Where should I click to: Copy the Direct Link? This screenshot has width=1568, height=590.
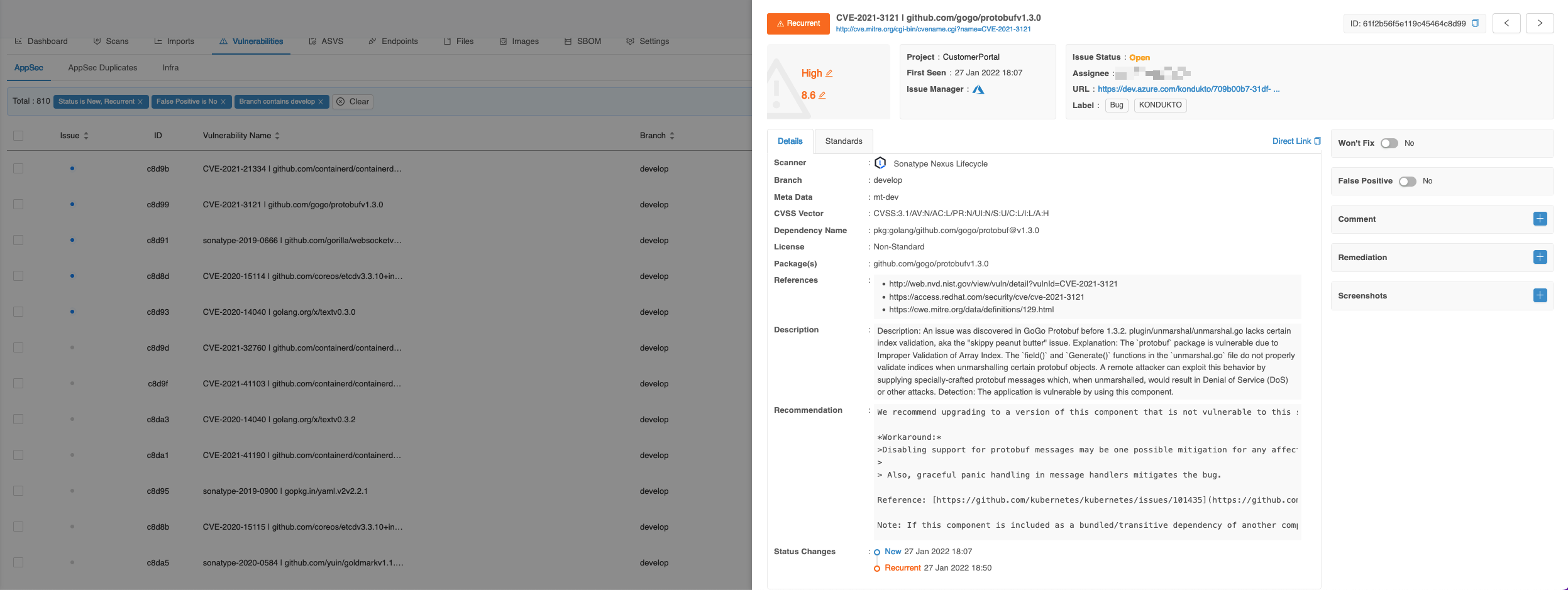pyautogui.click(x=1297, y=141)
